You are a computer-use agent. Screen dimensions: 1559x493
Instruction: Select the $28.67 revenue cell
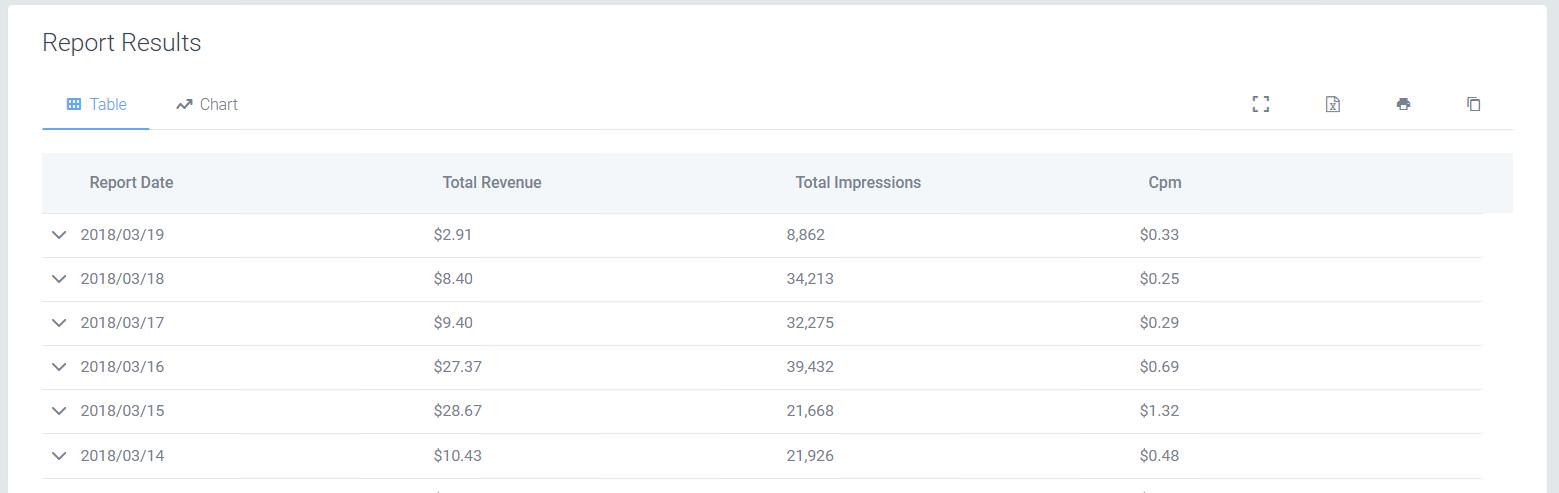458,411
